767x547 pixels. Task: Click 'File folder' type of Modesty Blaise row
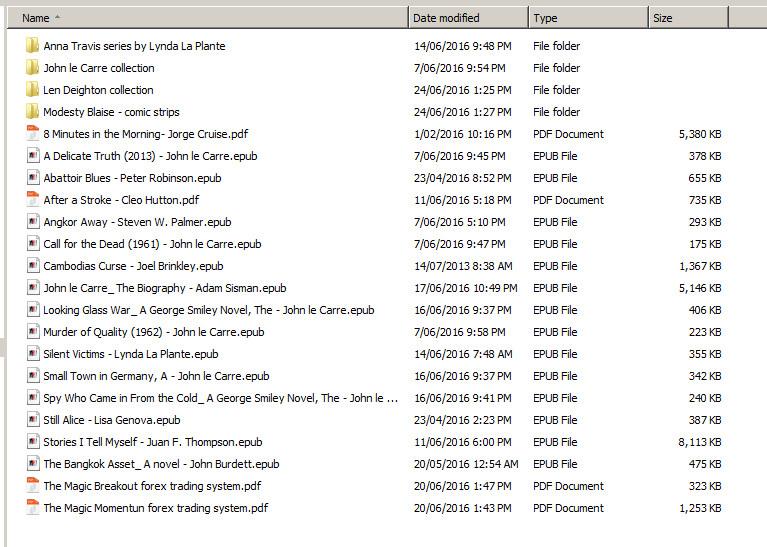[557, 112]
